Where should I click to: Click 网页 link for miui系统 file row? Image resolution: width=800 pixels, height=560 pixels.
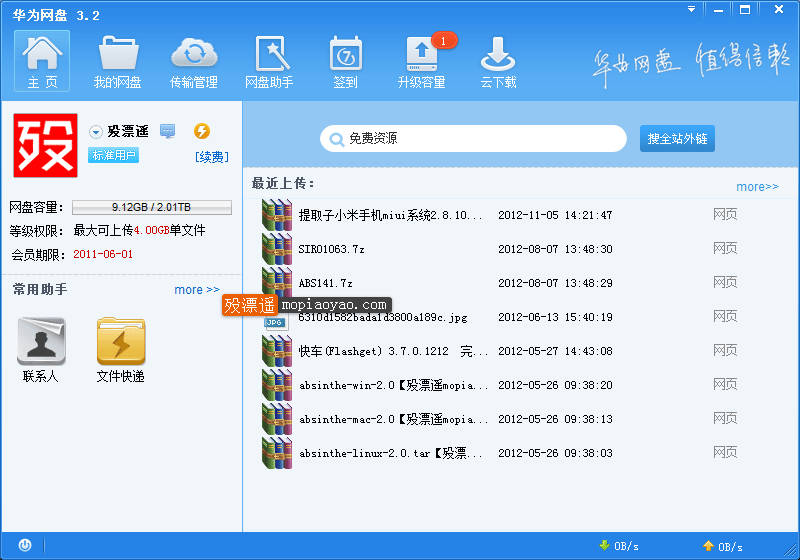[725, 215]
